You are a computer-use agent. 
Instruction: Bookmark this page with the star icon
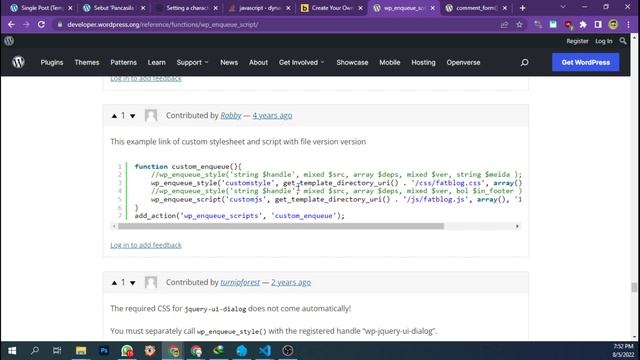[519, 24]
